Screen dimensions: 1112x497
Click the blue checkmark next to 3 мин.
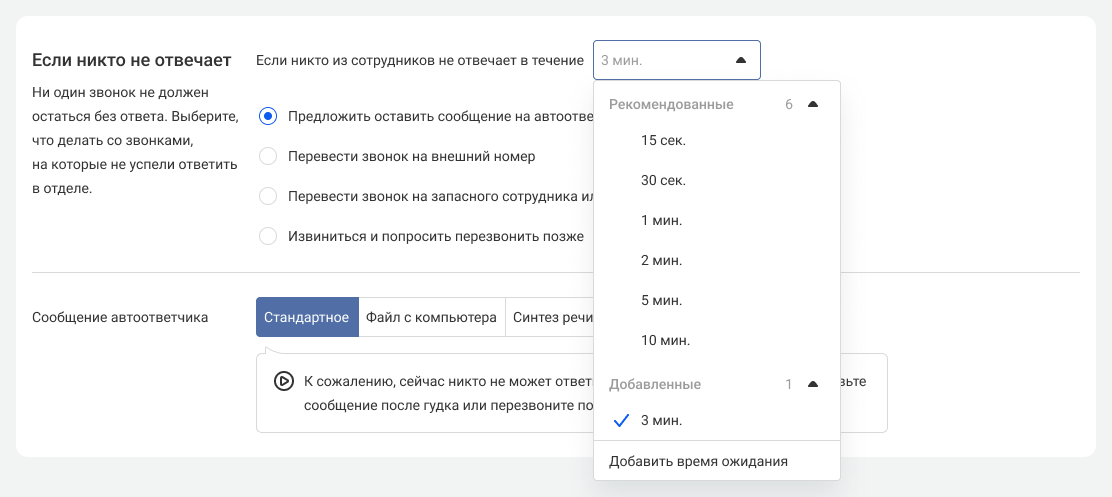pos(621,421)
